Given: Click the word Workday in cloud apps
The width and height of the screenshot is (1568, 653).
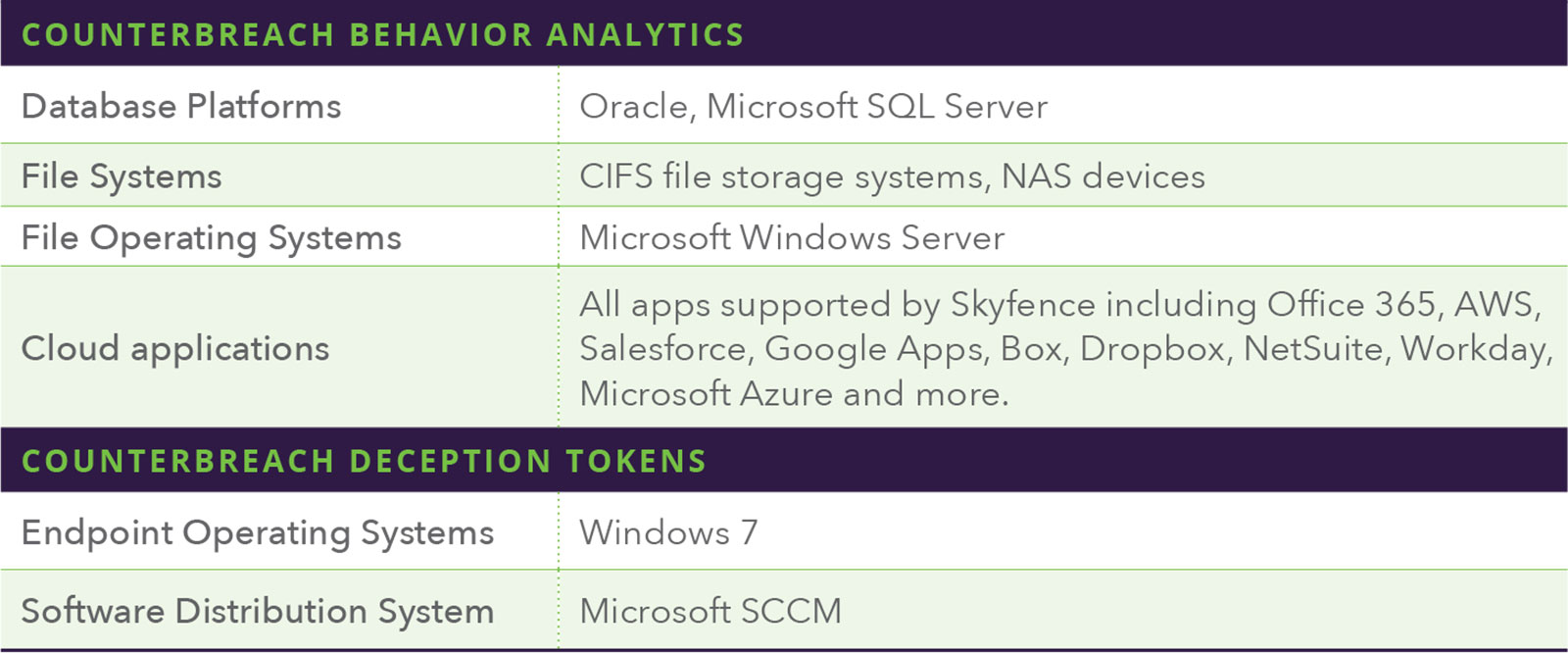Looking at the screenshot, I should (x=1477, y=350).
